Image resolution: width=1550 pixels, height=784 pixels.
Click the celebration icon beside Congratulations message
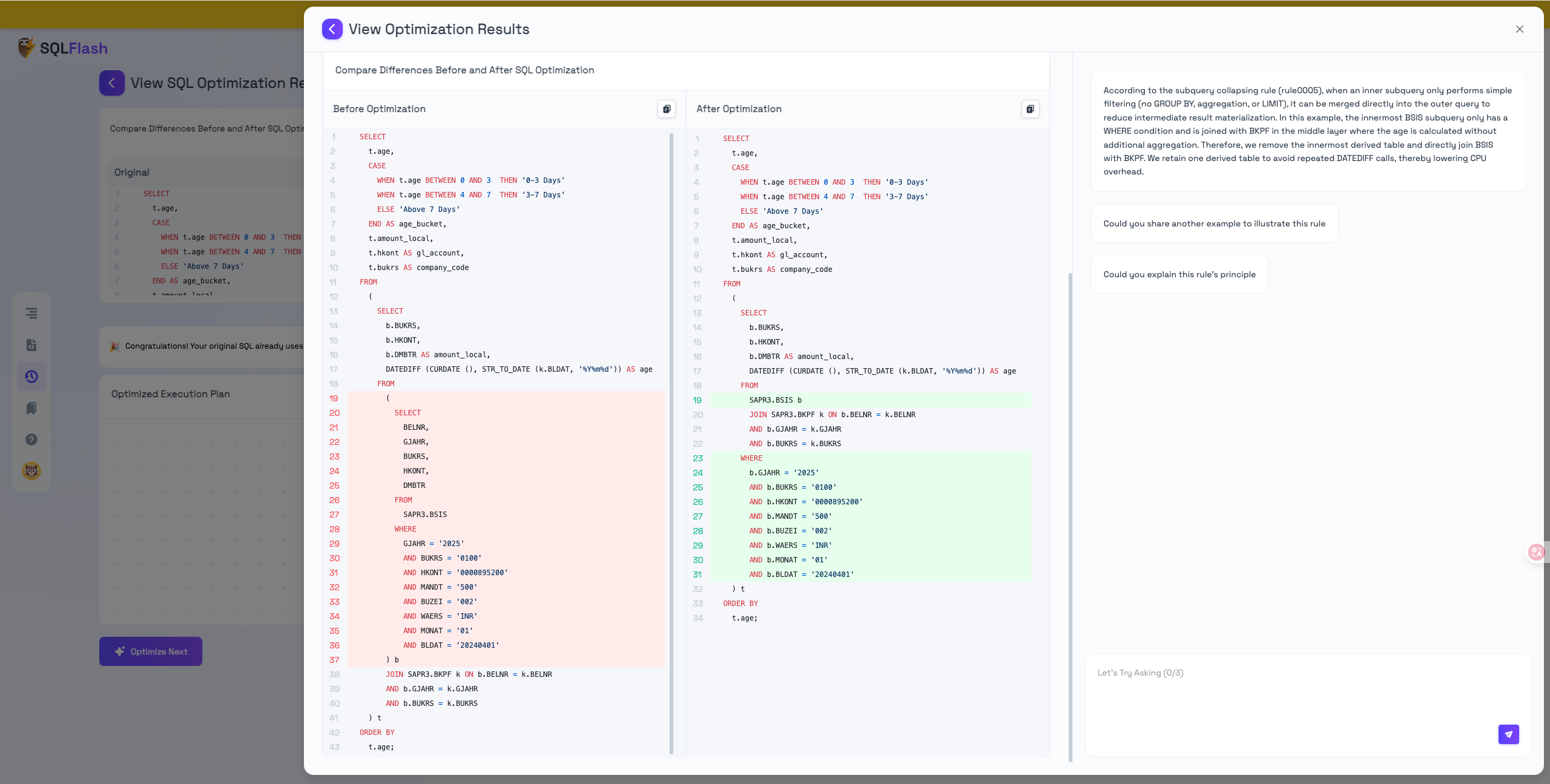[114, 346]
